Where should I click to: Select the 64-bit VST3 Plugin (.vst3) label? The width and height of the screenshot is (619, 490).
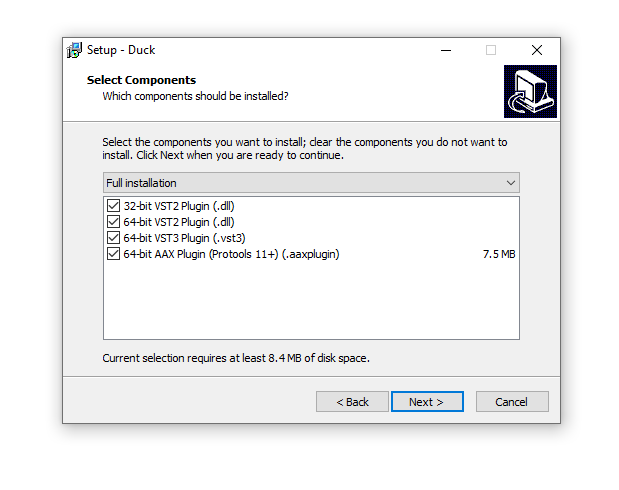184,238
